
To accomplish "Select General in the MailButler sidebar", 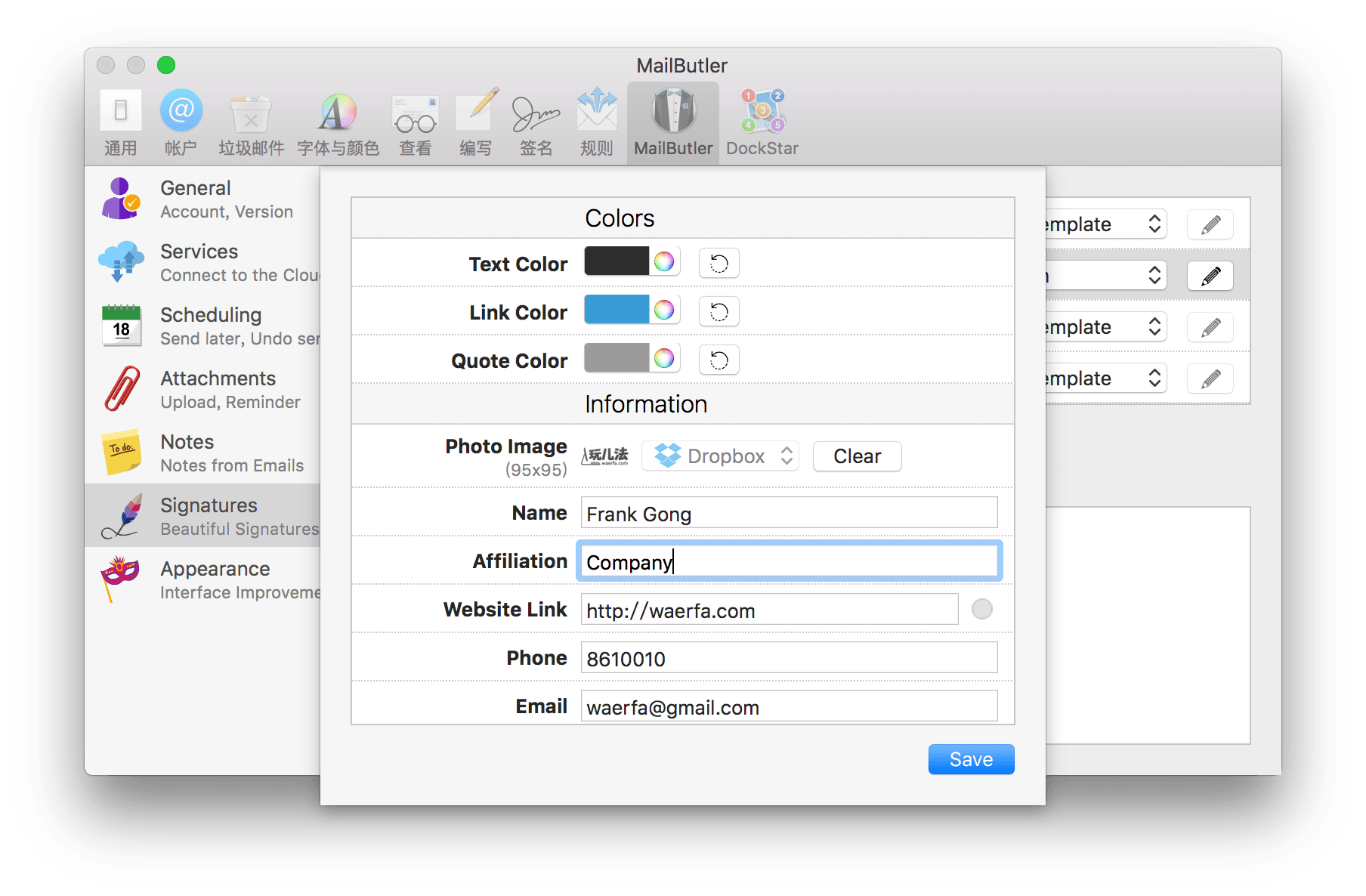I will (x=202, y=199).
